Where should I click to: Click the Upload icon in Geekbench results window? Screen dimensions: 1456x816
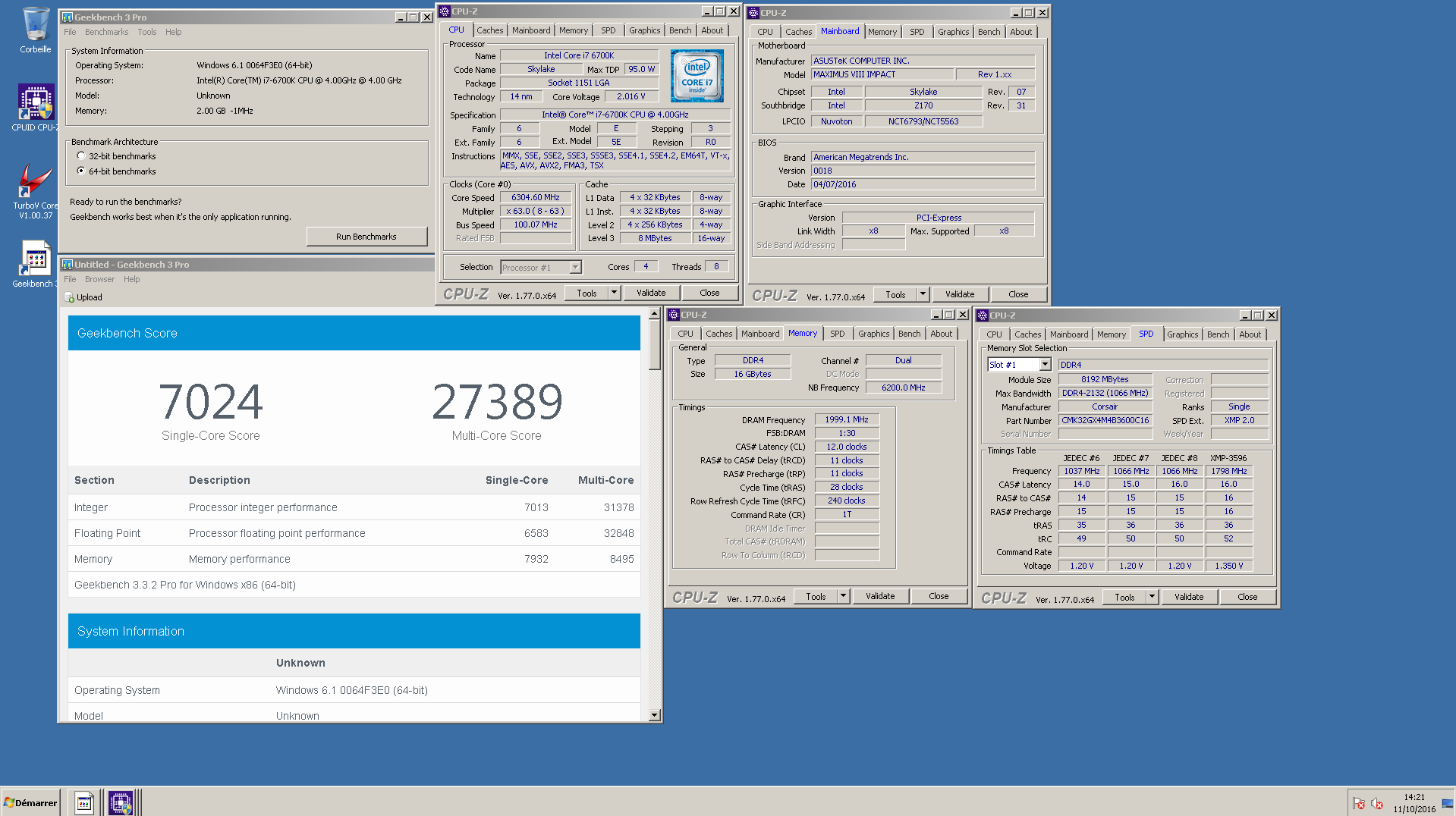click(69, 297)
